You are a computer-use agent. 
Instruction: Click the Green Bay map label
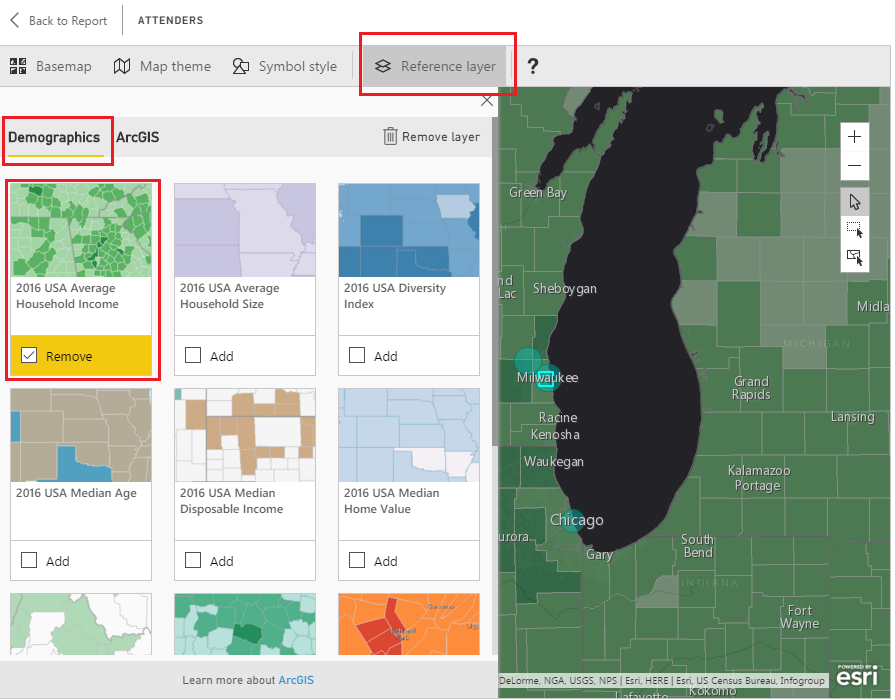tap(538, 193)
